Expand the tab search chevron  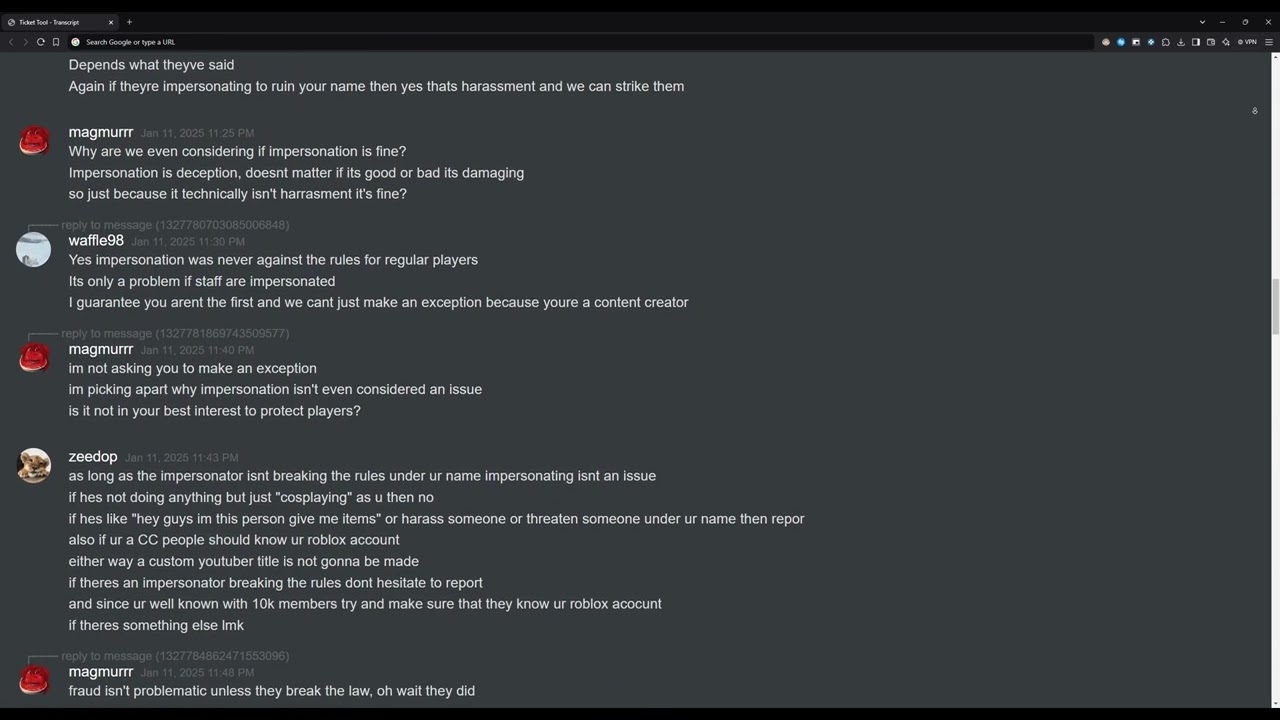pyautogui.click(x=1202, y=22)
